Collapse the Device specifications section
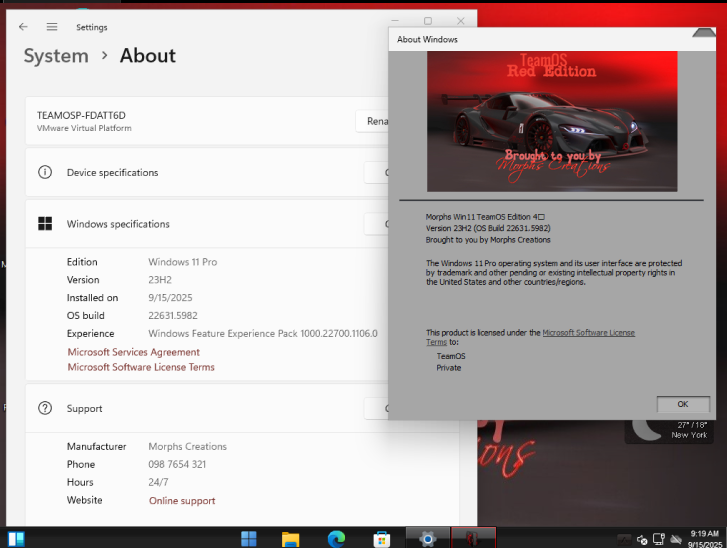Image resolution: width=727 pixels, height=548 pixels. (x=376, y=172)
